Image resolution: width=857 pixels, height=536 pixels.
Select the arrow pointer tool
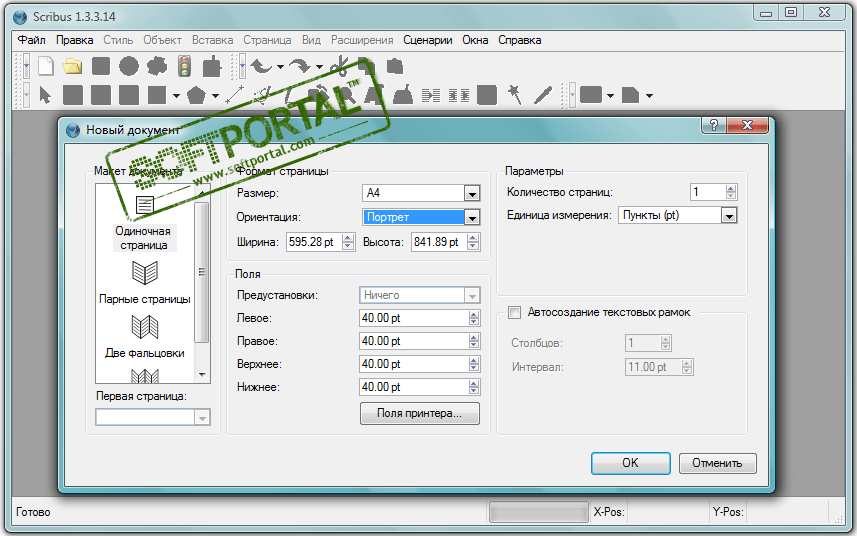45,95
